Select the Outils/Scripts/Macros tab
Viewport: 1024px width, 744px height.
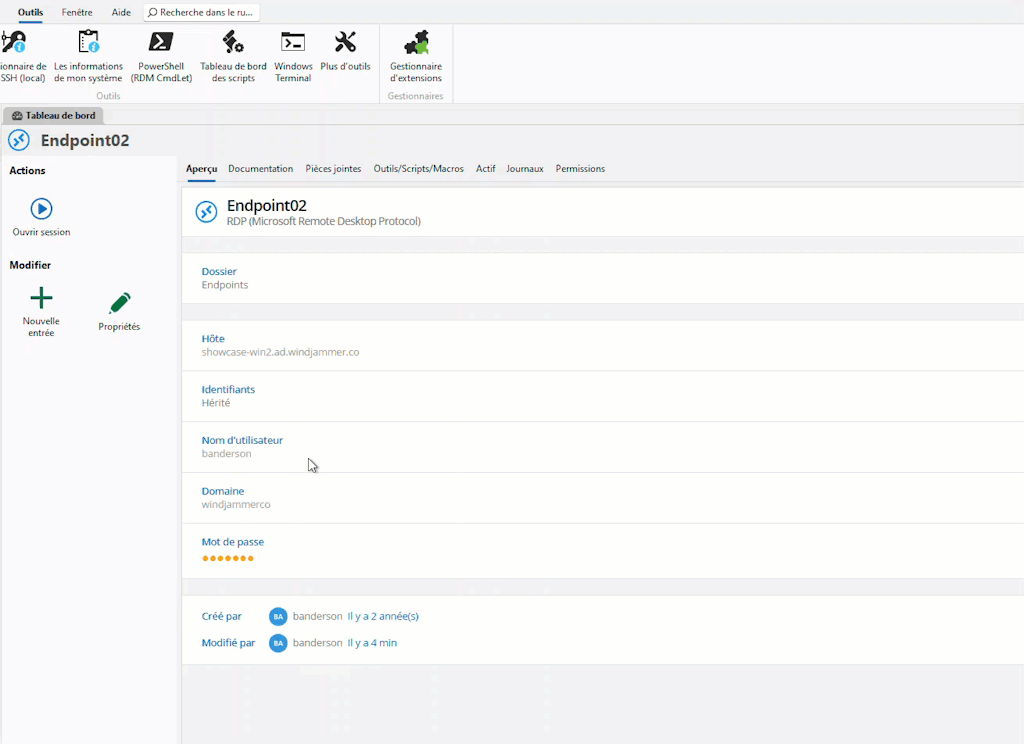[x=418, y=169]
